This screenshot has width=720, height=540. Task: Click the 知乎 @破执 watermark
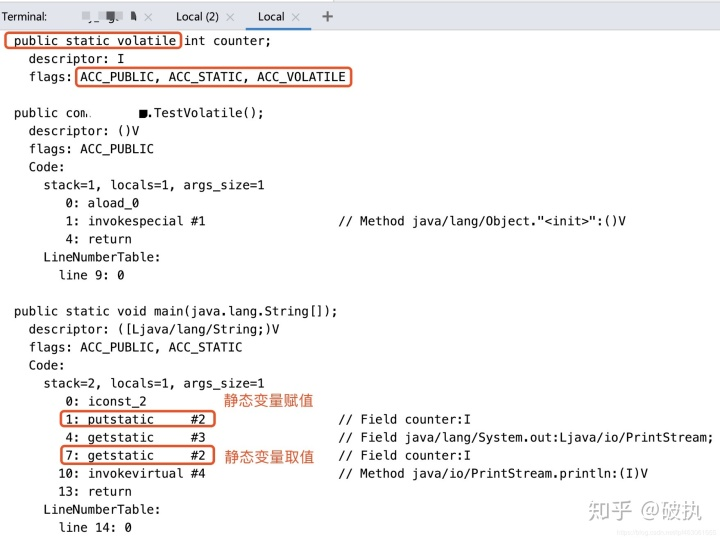click(x=645, y=510)
